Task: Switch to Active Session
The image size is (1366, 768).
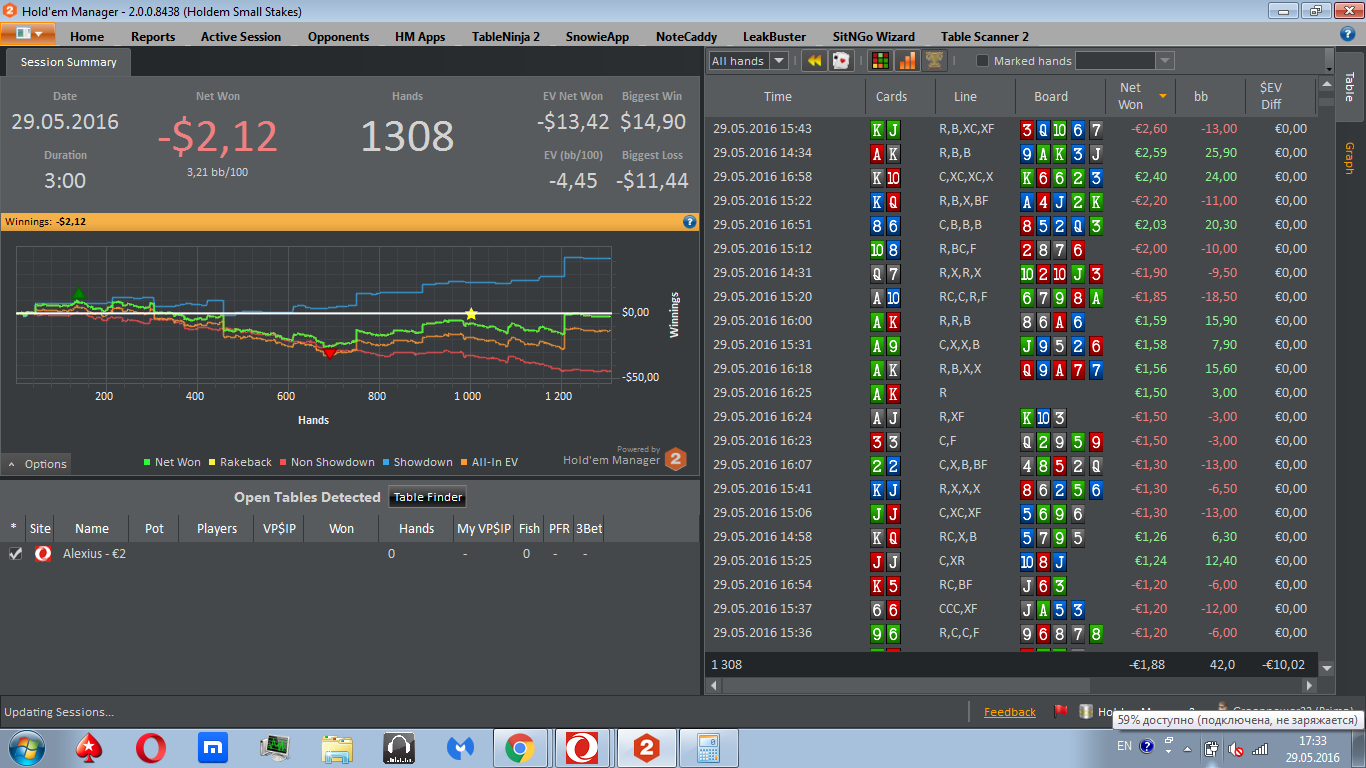Action: click(241, 36)
